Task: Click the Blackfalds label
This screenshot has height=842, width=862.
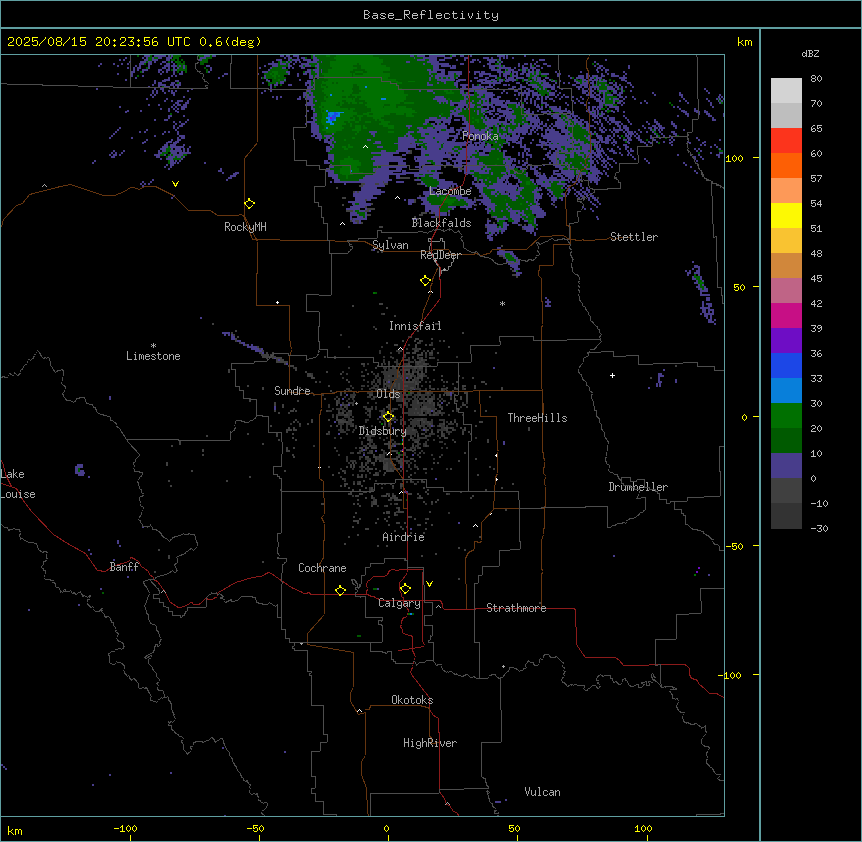Action: [x=441, y=223]
